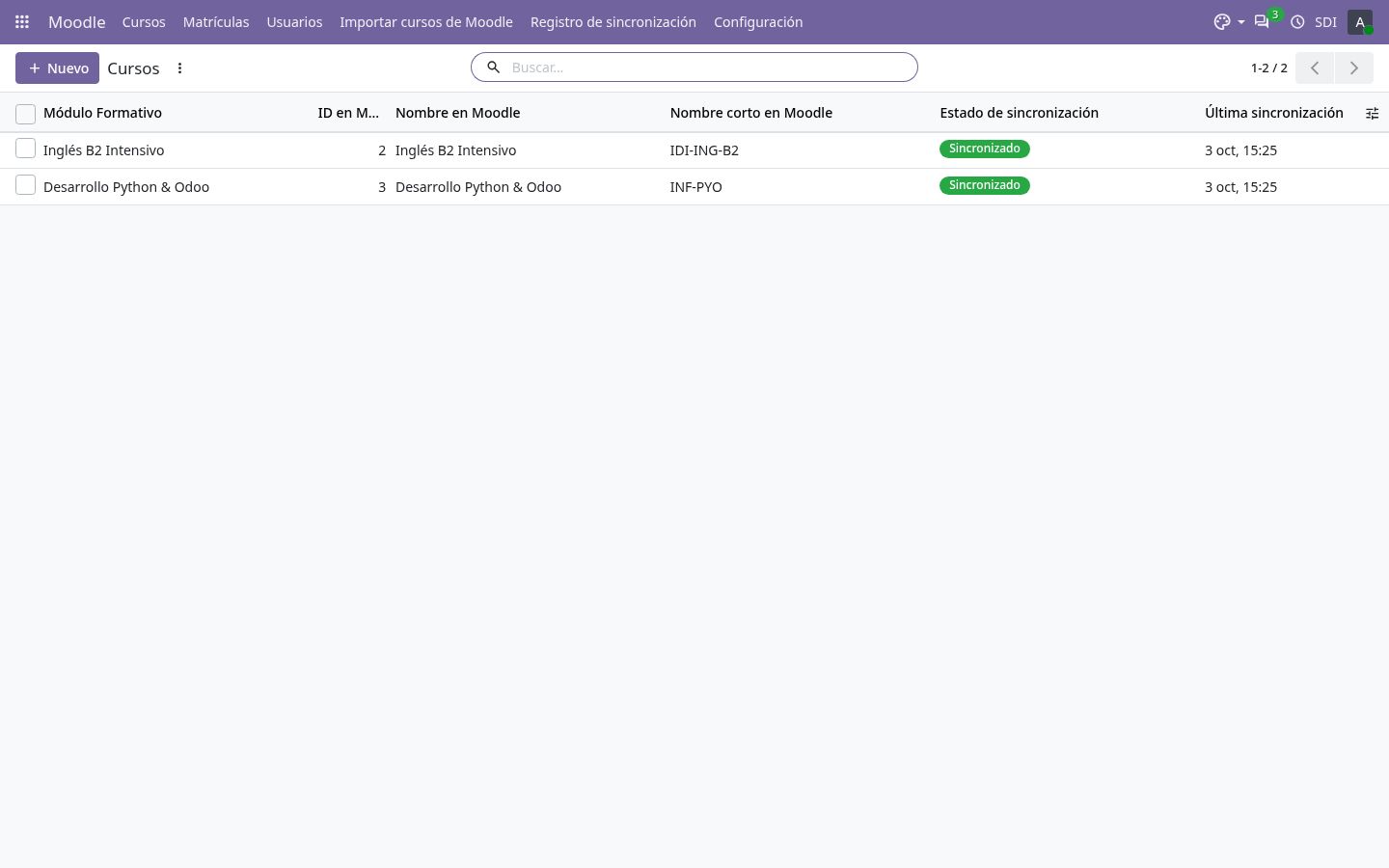Viewport: 1389px width, 868px height.
Task: Open the activities clock icon
Action: click(x=1297, y=21)
